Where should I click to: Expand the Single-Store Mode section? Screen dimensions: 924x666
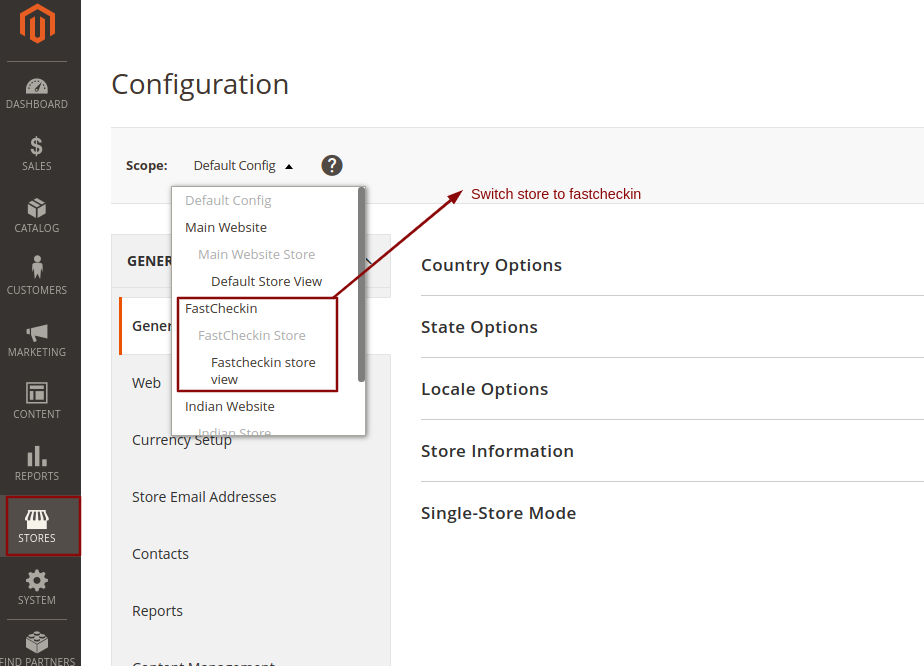(498, 513)
